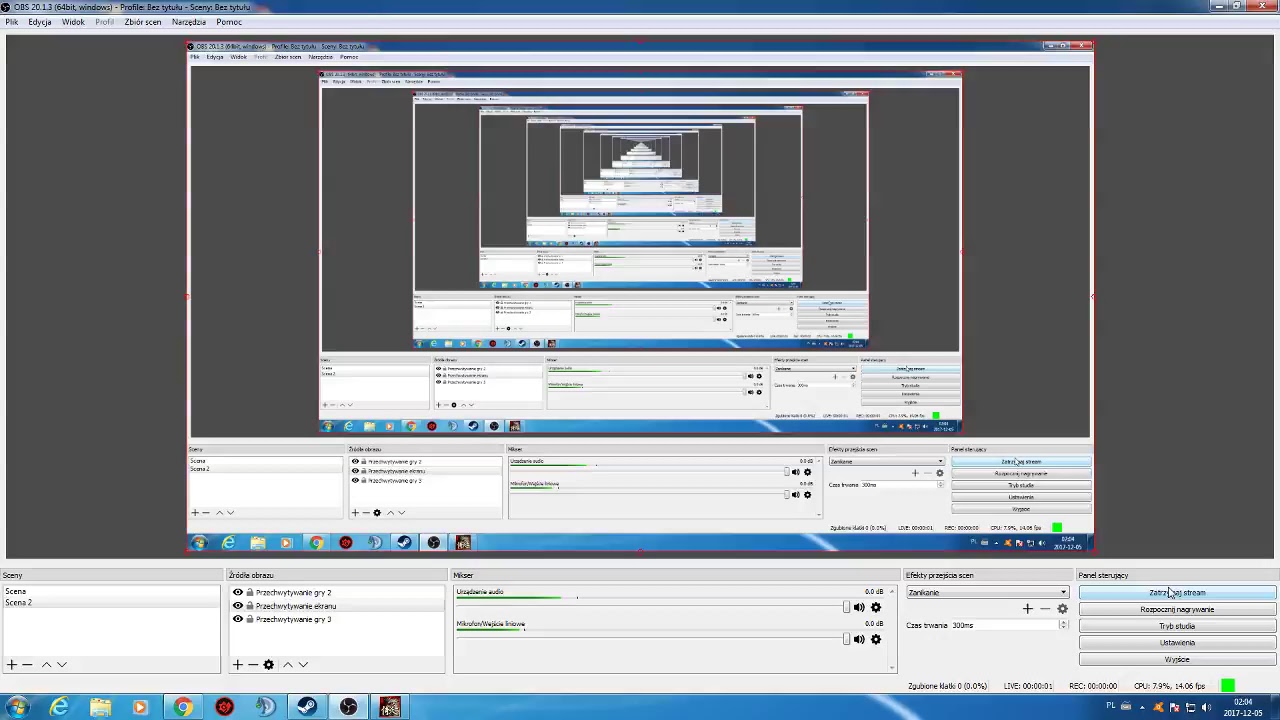This screenshot has height=720, width=1280.
Task: Open the clock showing 02:04 in the tray
Action: pyautogui.click(x=1244, y=708)
